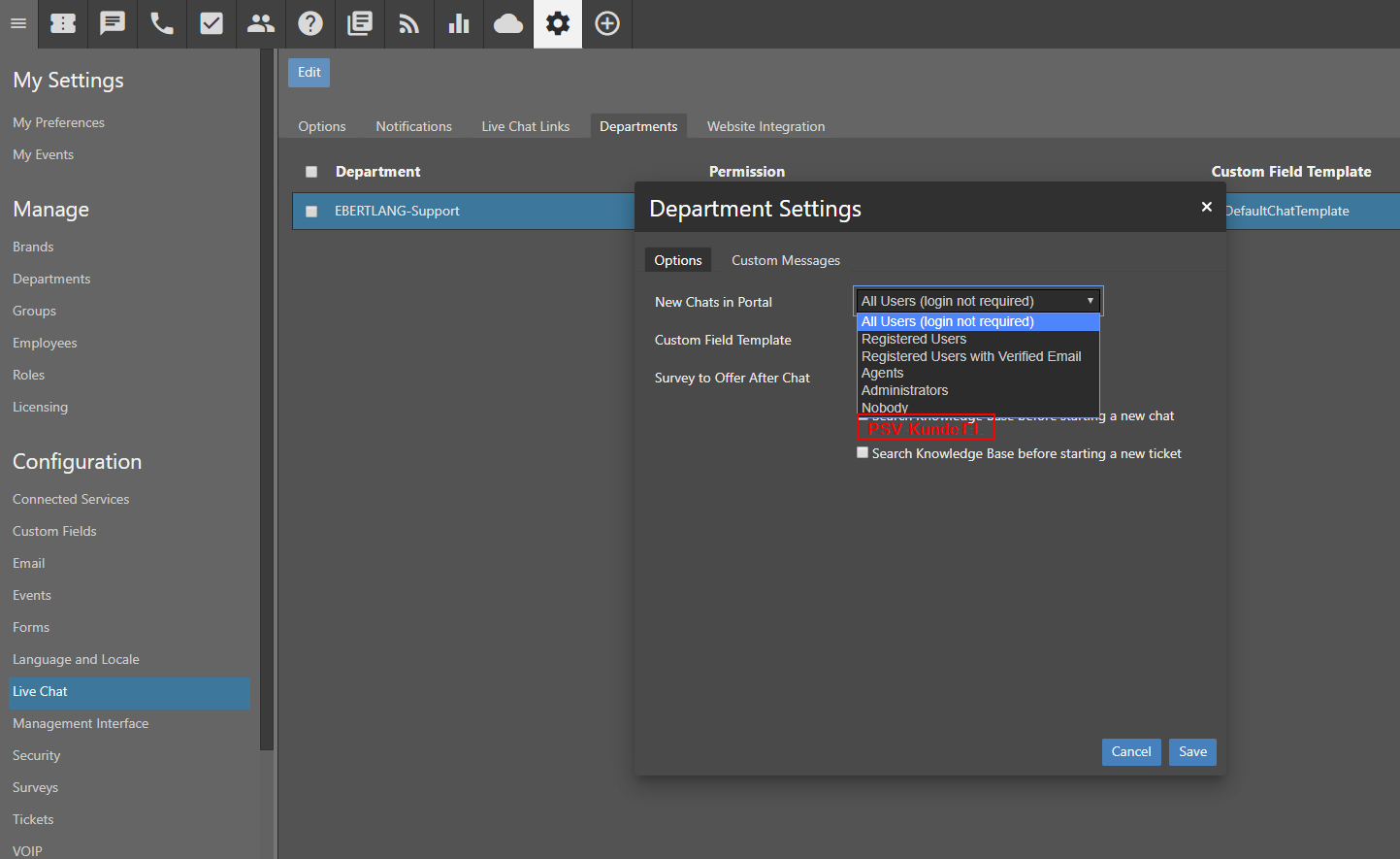The height and width of the screenshot is (859, 1400).
Task: Open Language and Locale in sidebar
Action: click(76, 659)
